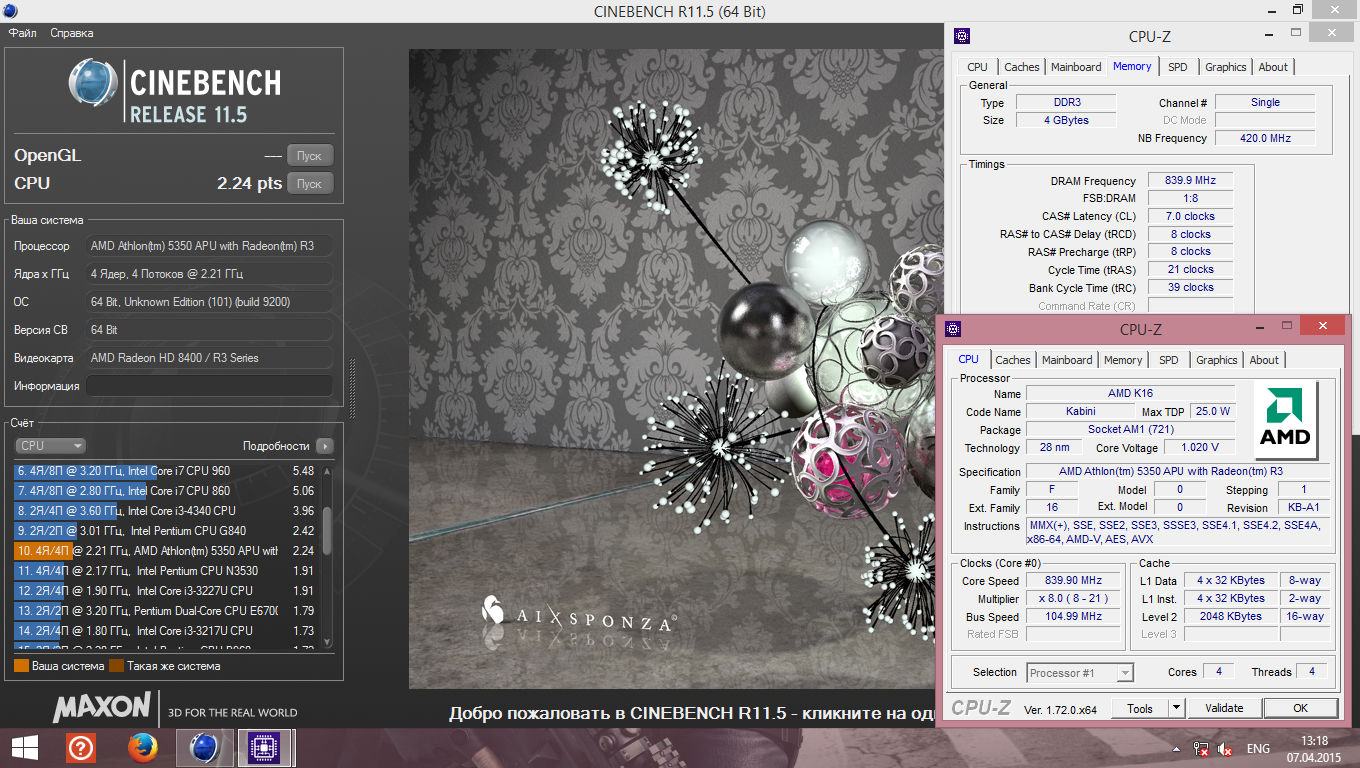Viewport: 1360px width, 768px height.
Task: Click the Tools button in CPU-Z
Action: [1140, 708]
